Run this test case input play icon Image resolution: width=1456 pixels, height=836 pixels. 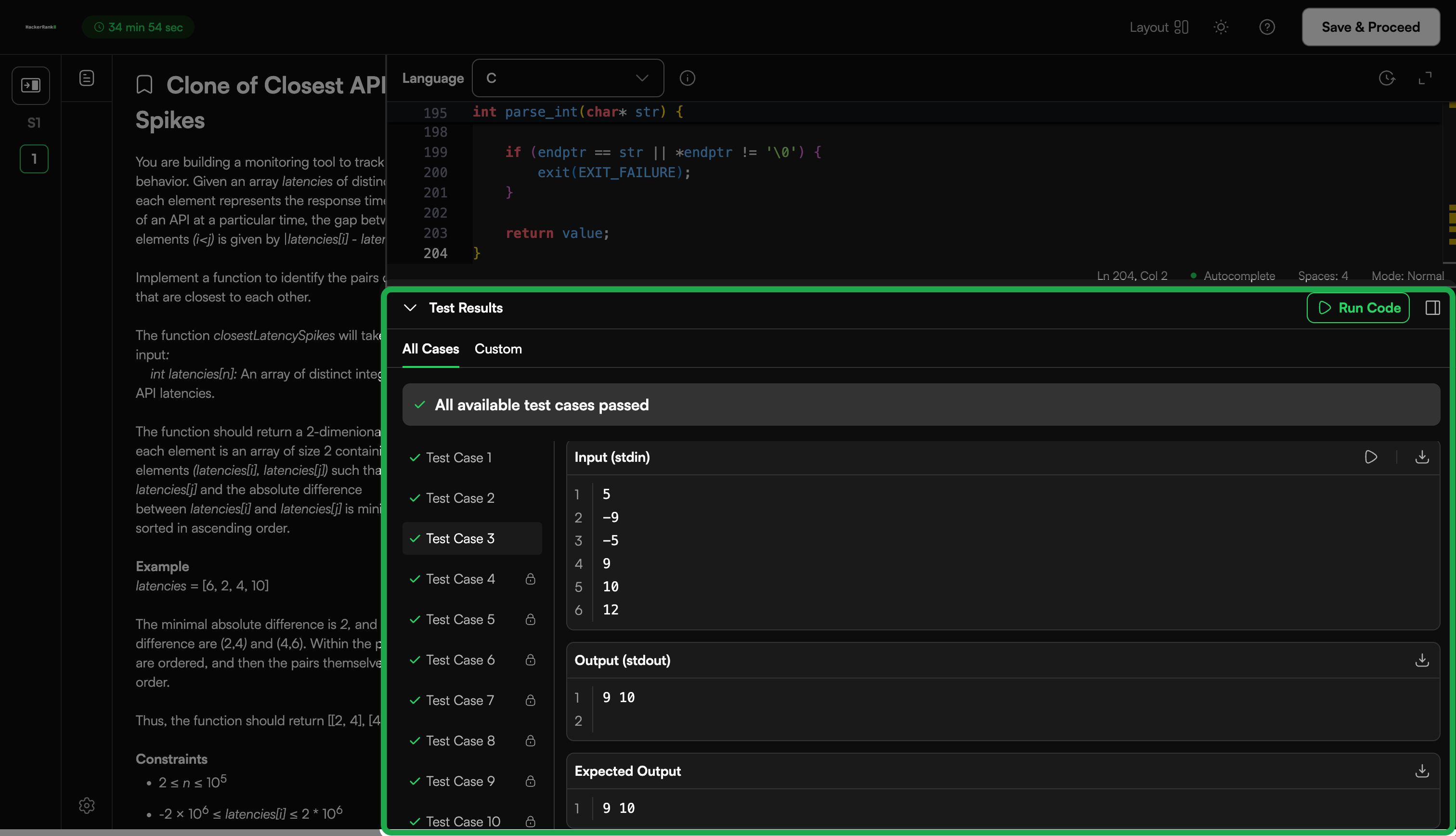pos(1370,457)
